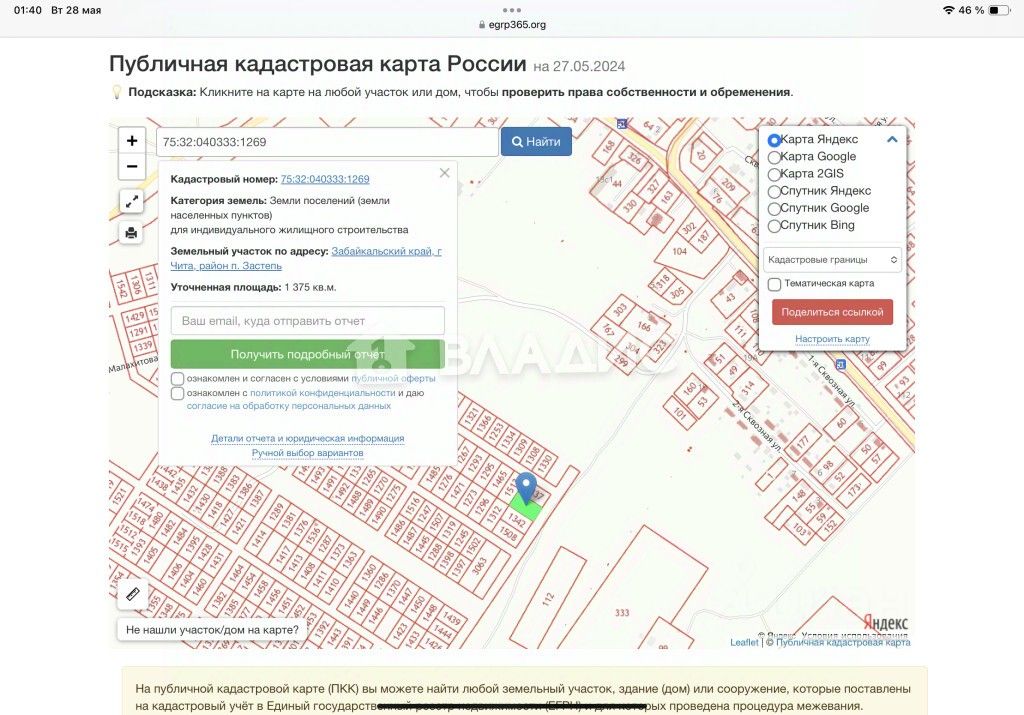Click the Найти search button
This screenshot has height=715, width=1024.
click(x=536, y=142)
